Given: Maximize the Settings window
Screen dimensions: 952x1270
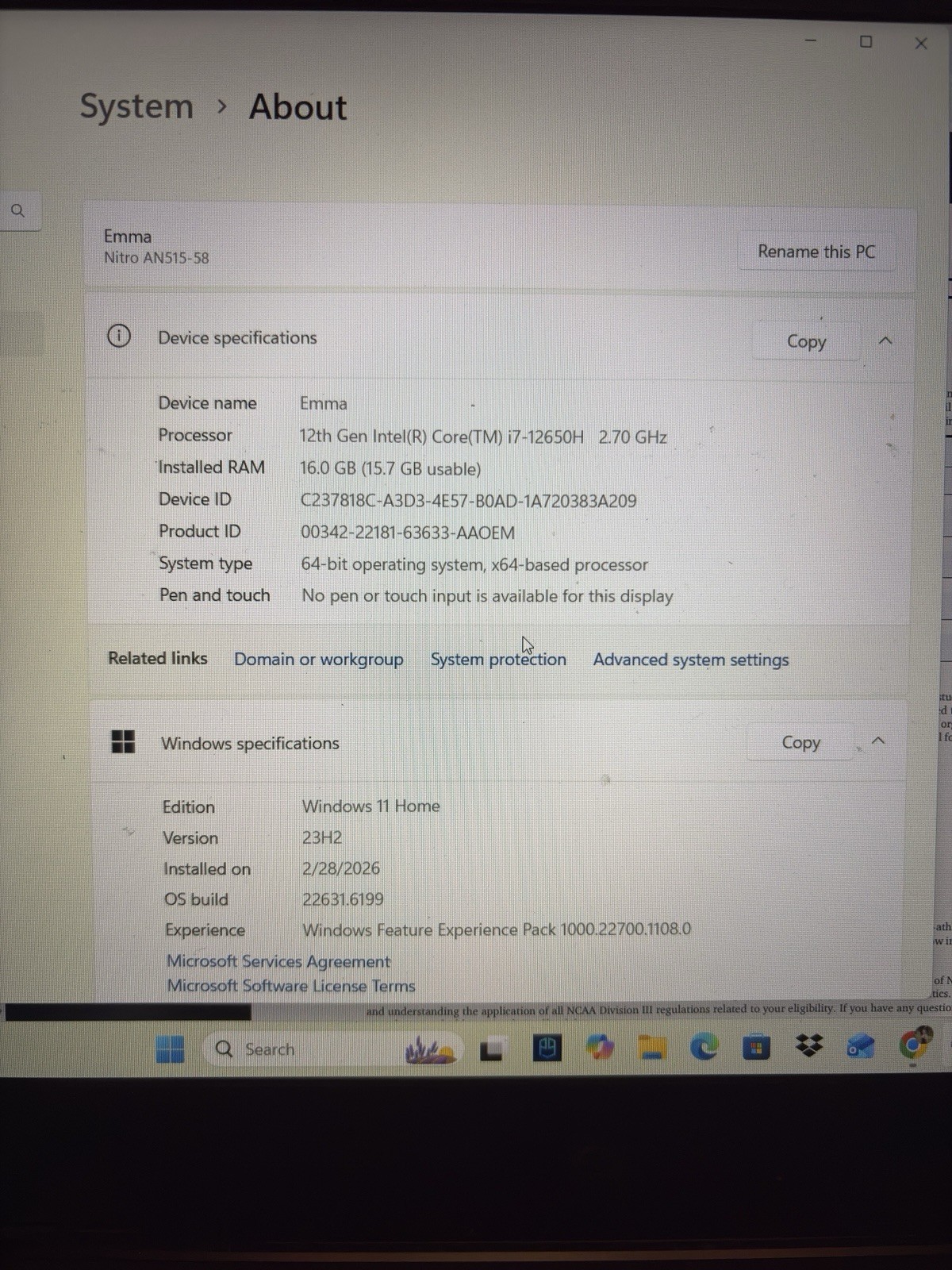Looking at the screenshot, I should coord(866,41).
